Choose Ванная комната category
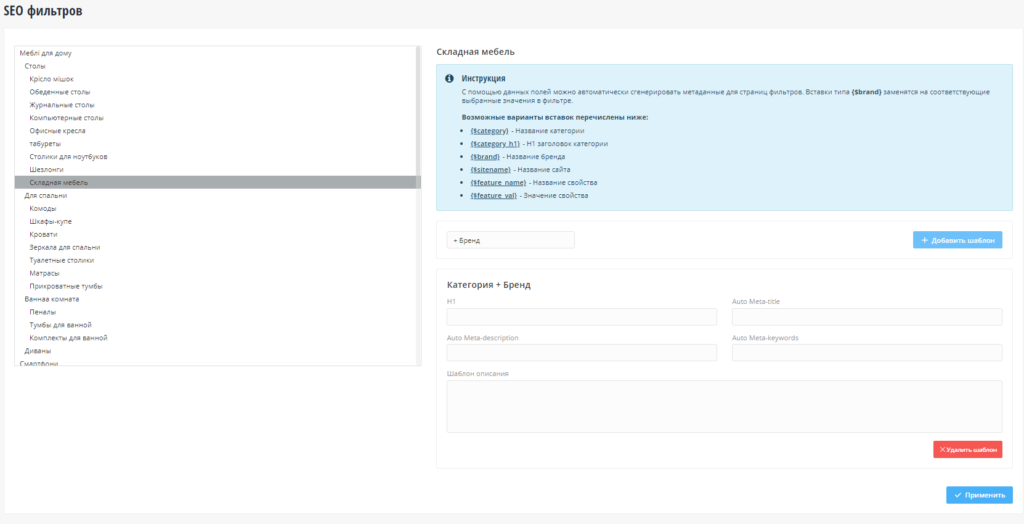Image resolution: width=1024 pixels, height=524 pixels. (x=52, y=299)
